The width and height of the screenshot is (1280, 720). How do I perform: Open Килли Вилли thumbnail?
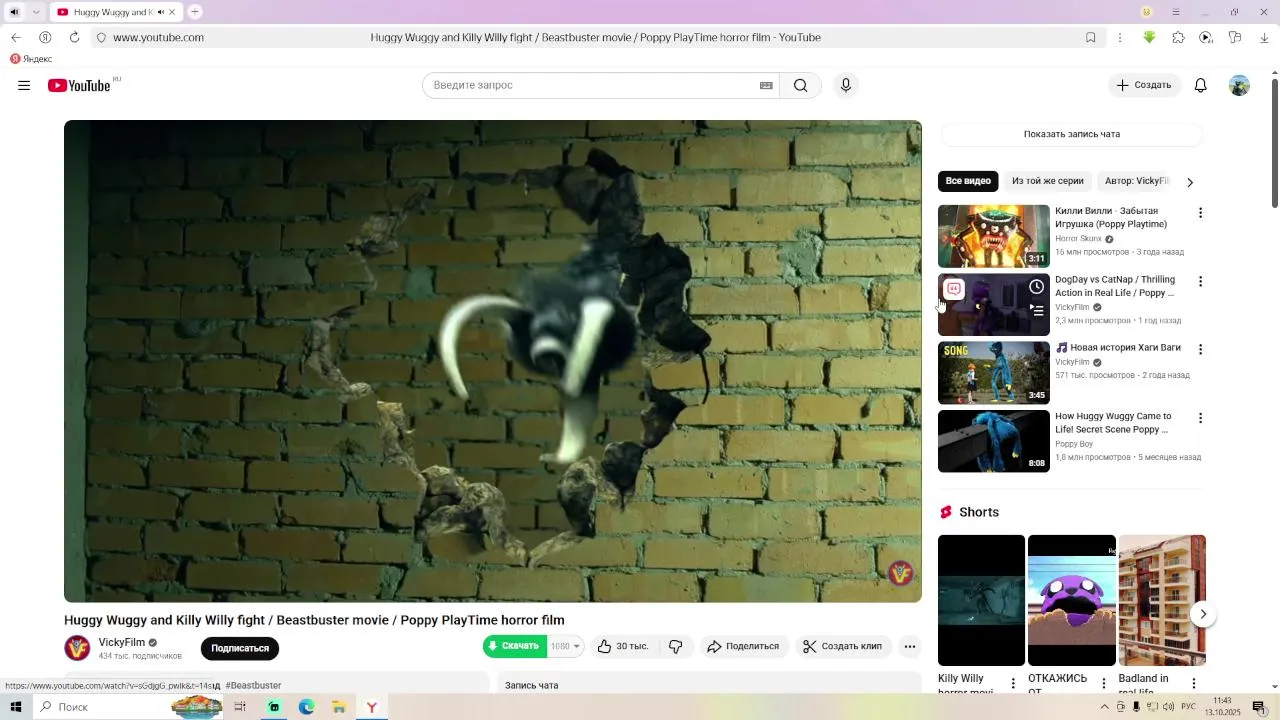click(x=994, y=236)
